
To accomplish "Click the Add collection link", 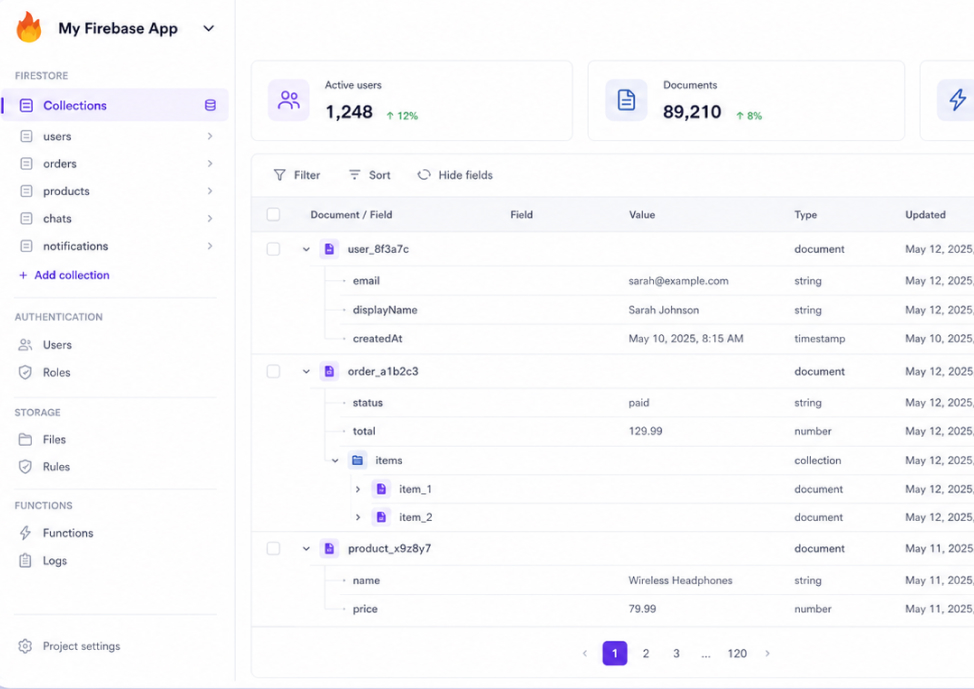I will (64, 275).
